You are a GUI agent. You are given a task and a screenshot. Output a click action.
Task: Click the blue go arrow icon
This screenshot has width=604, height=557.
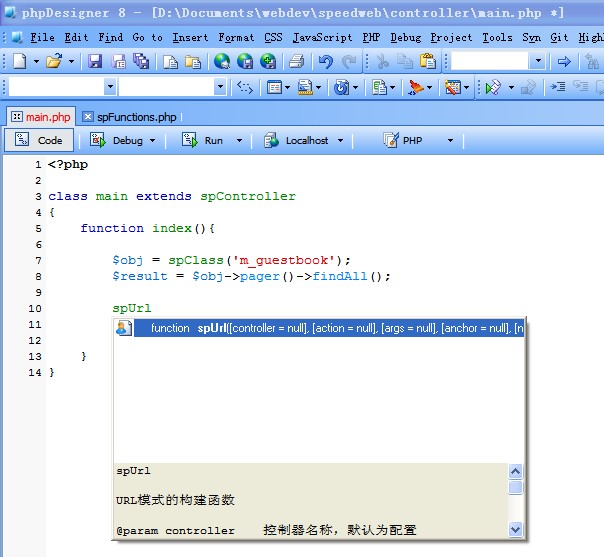(564, 61)
